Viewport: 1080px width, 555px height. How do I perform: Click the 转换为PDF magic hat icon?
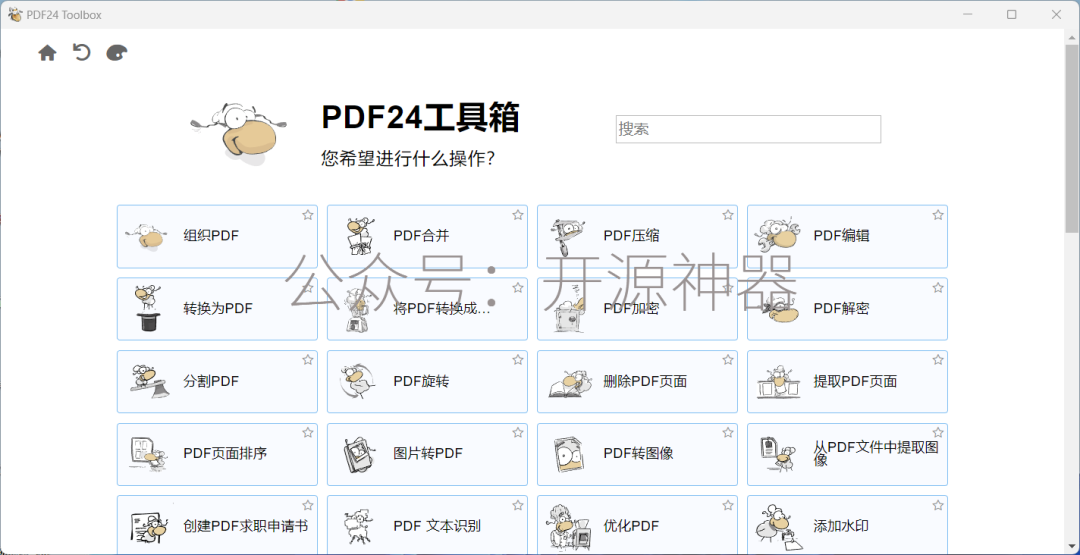coord(147,308)
